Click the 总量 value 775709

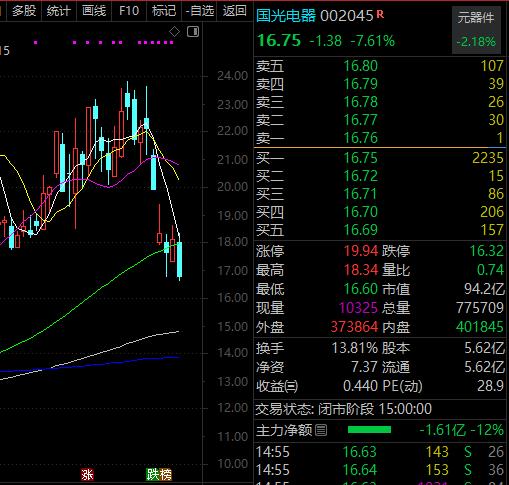[480, 308]
